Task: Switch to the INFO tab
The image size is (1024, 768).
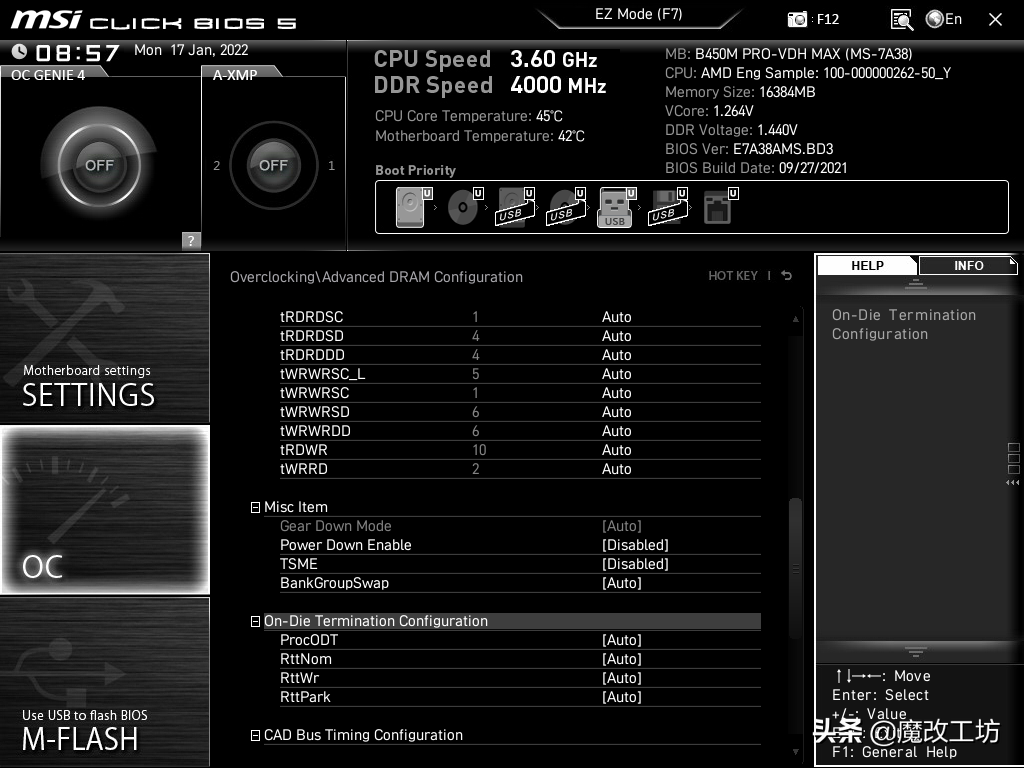Action: click(968, 265)
